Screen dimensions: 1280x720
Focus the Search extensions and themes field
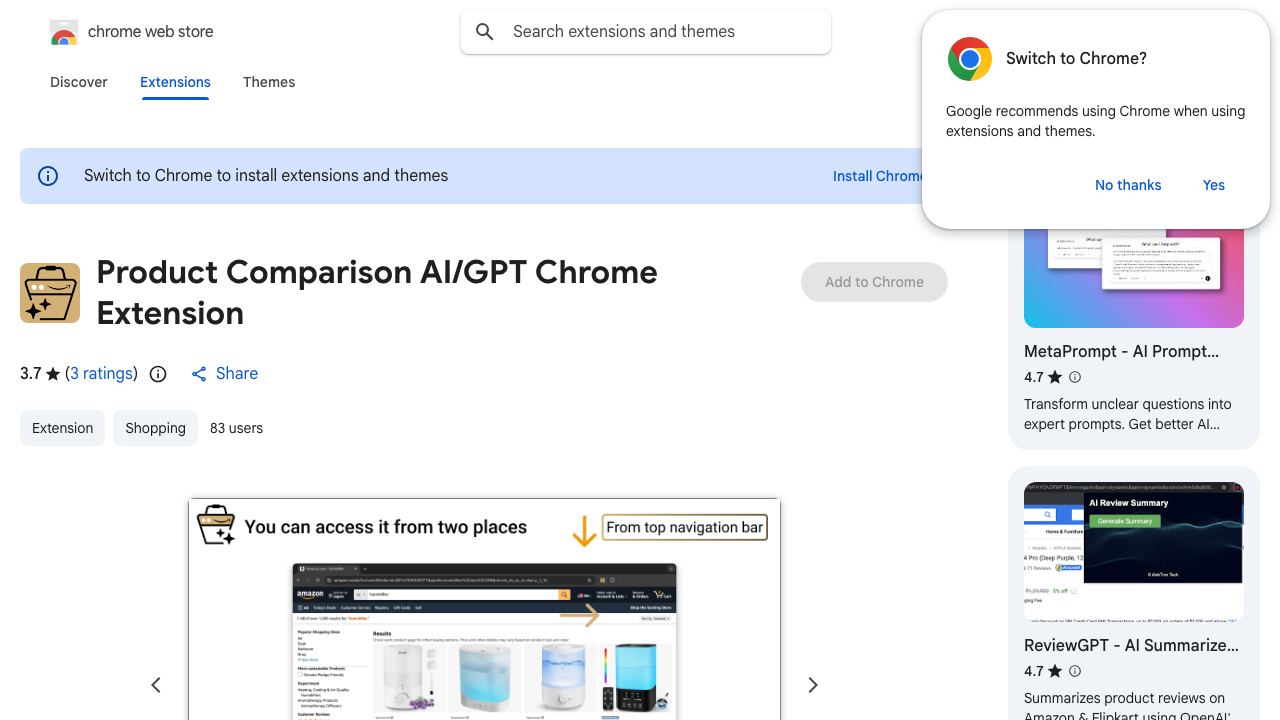coord(646,32)
